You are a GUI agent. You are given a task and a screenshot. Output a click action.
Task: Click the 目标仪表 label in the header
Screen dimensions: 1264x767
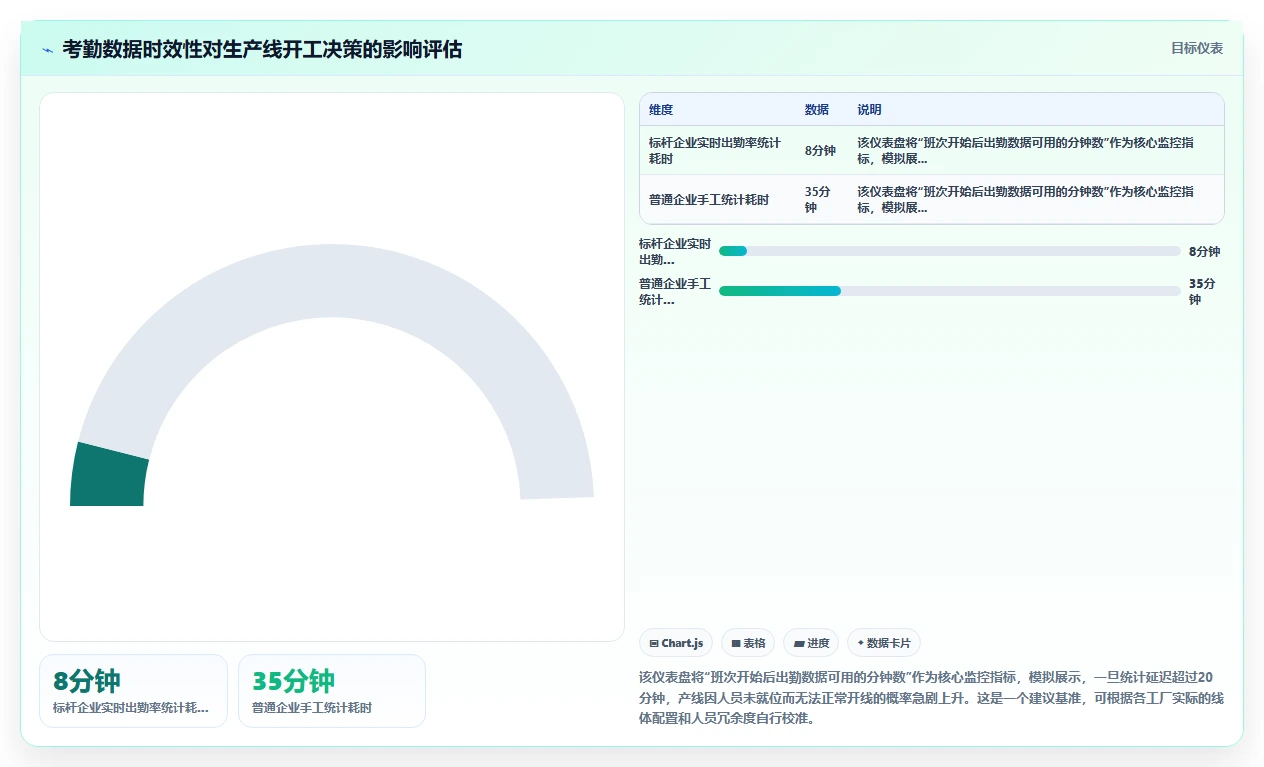(x=1197, y=48)
